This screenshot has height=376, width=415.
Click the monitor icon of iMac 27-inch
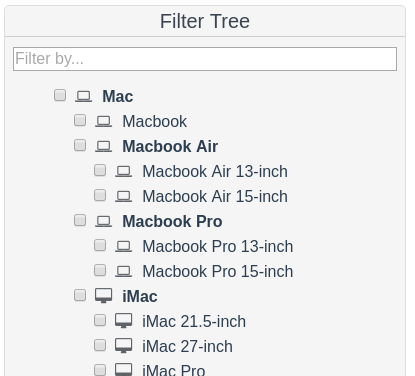coord(123,346)
